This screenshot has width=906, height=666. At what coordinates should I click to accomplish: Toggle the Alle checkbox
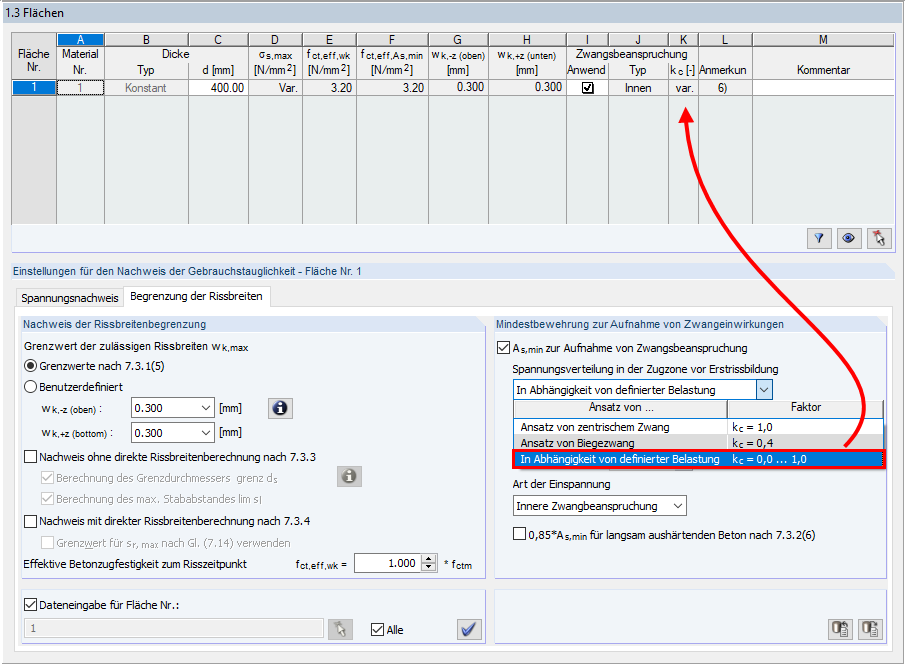(x=377, y=630)
